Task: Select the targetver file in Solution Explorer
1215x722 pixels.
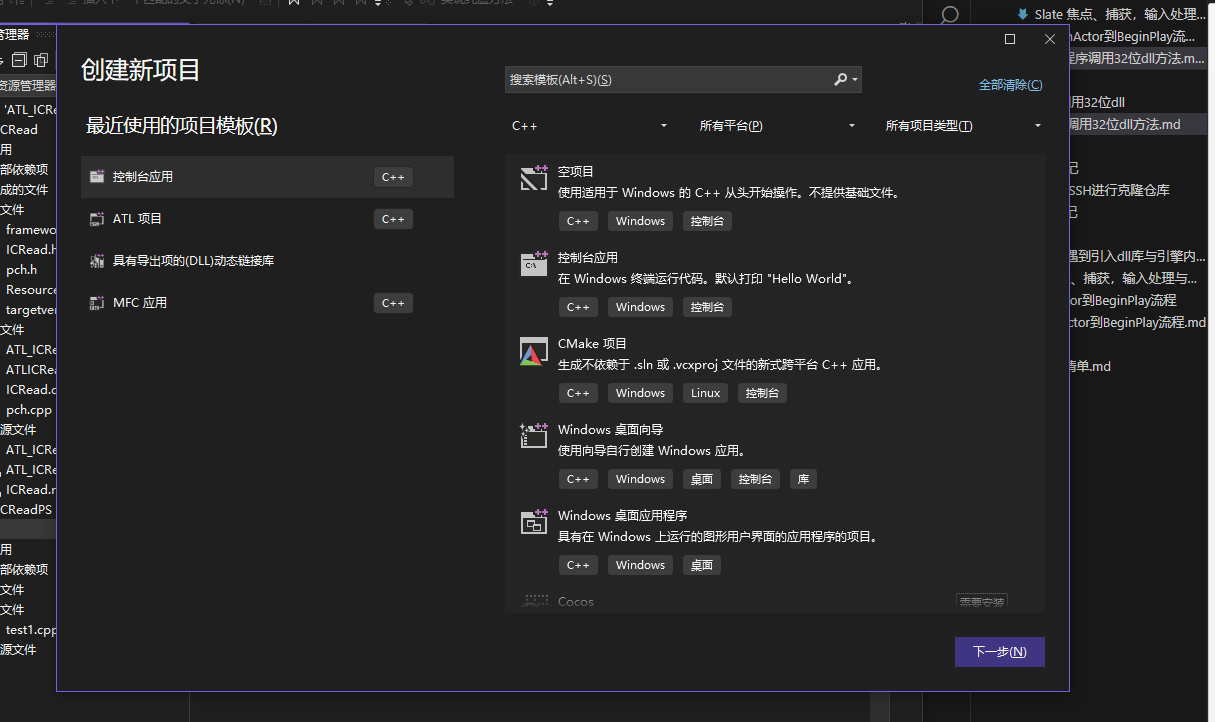Action: tap(31, 310)
